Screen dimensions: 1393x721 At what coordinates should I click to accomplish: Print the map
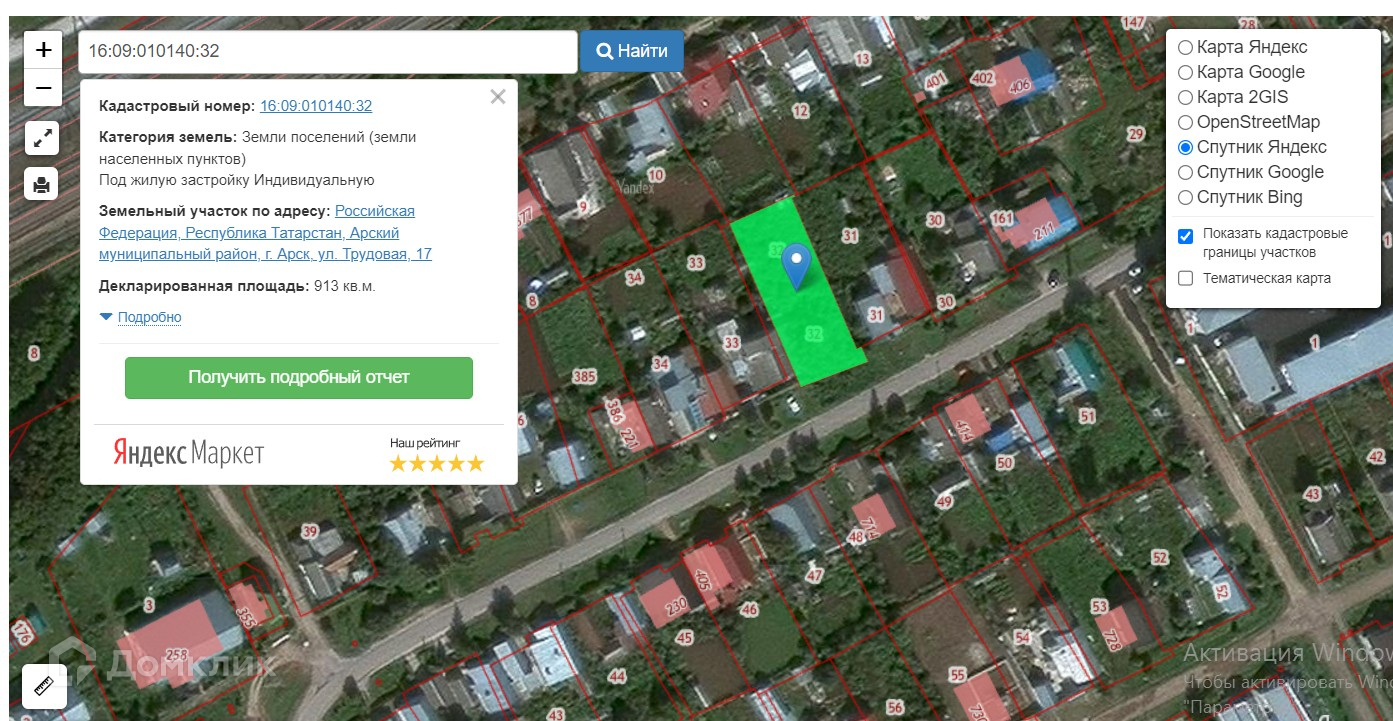click(43, 184)
